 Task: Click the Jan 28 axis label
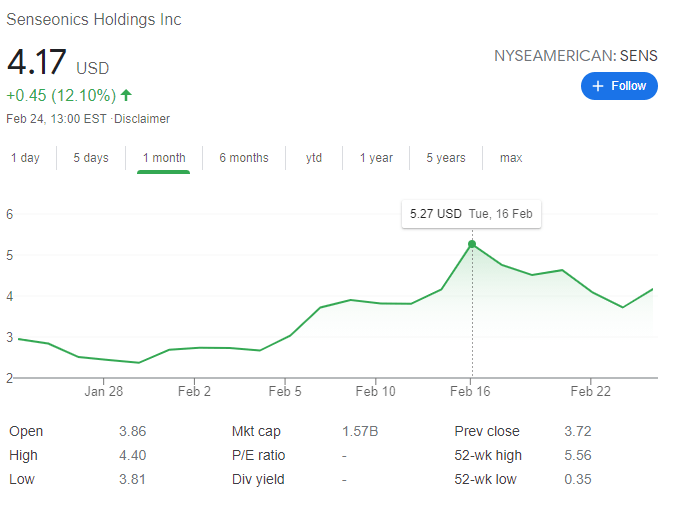[x=104, y=391]
